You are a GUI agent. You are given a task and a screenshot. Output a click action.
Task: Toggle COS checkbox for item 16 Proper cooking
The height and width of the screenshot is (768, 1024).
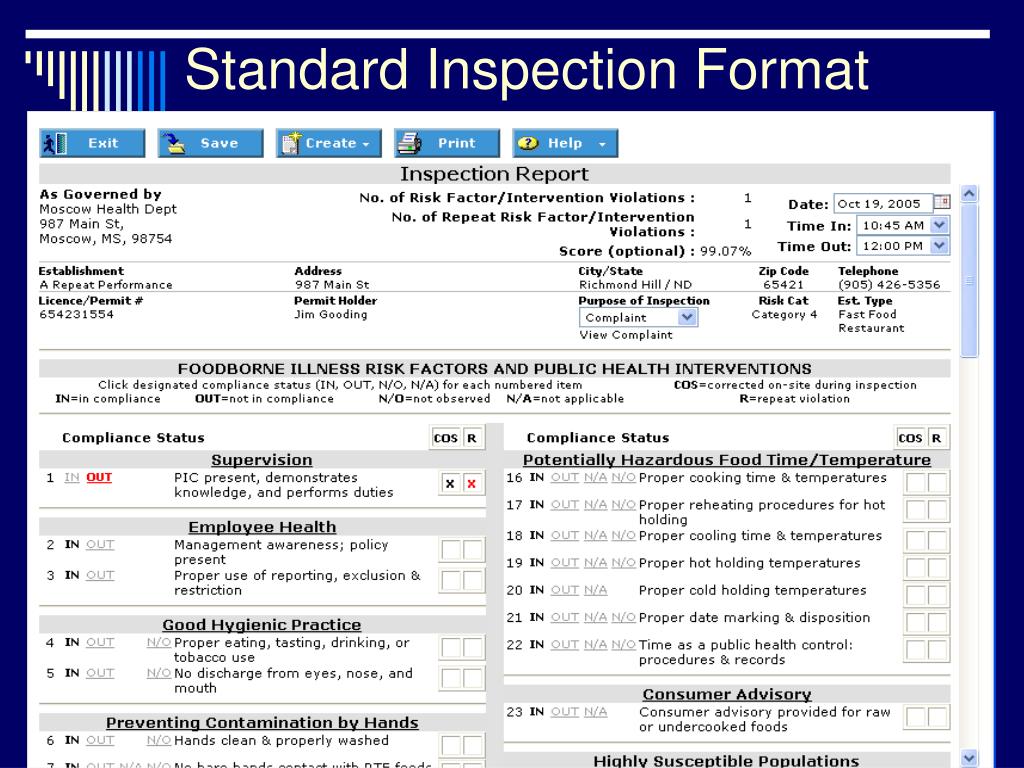tap(916, 483)
